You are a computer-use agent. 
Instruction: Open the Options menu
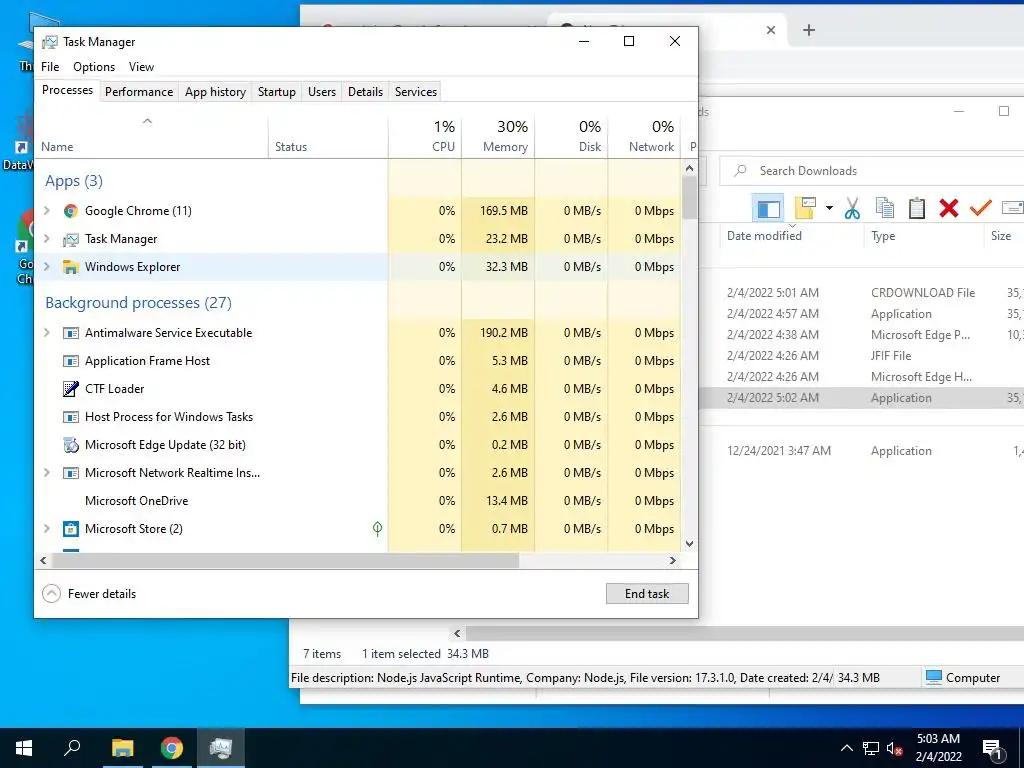pos(94,67)
